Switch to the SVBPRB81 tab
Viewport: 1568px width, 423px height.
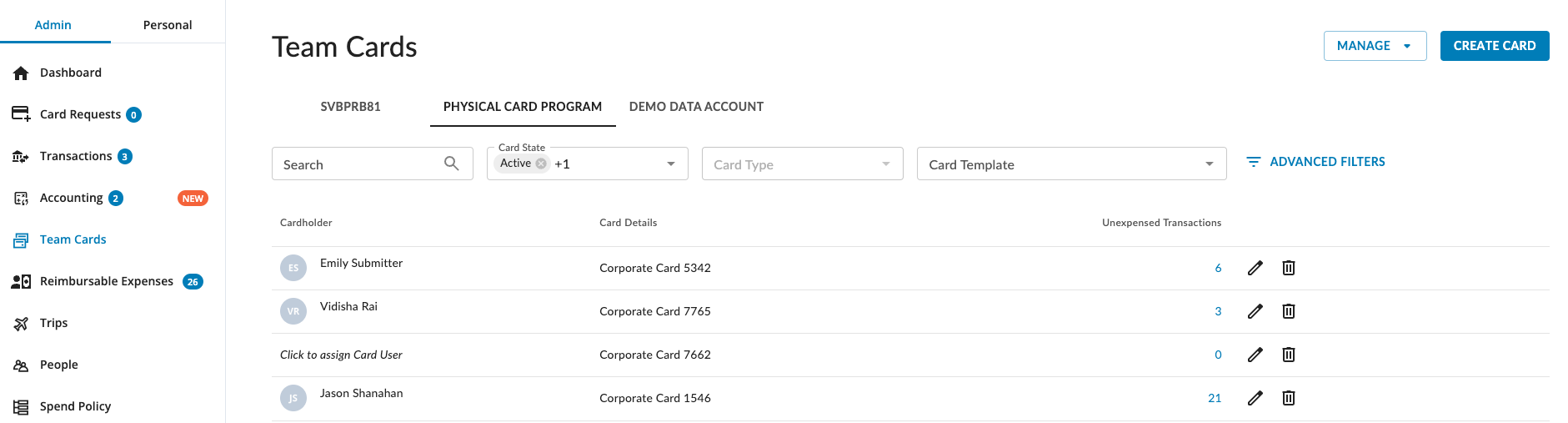(x=350, y=107)
